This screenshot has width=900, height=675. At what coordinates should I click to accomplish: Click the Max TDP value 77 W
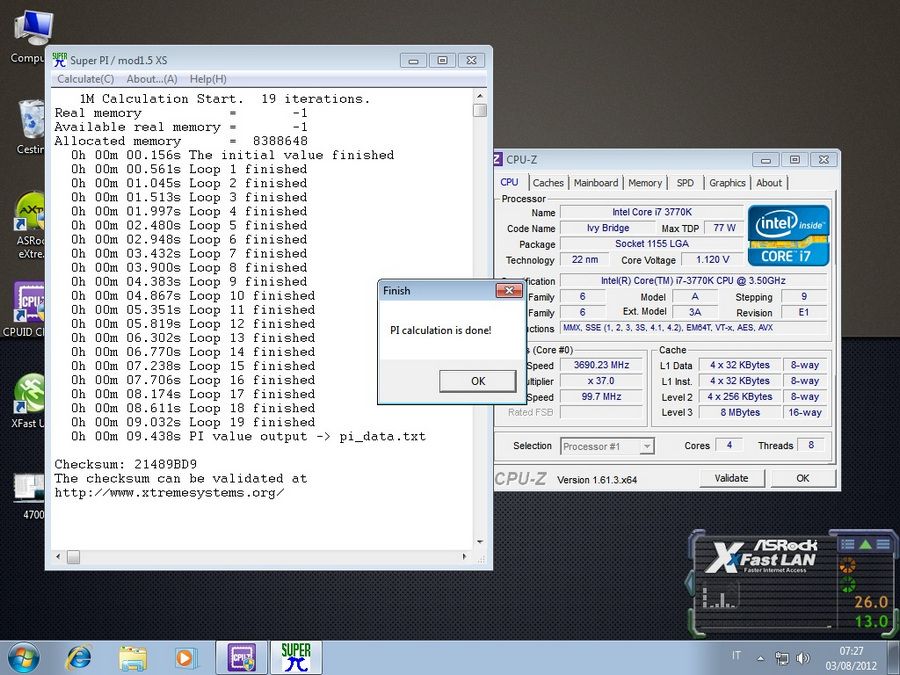pos(724,228)
